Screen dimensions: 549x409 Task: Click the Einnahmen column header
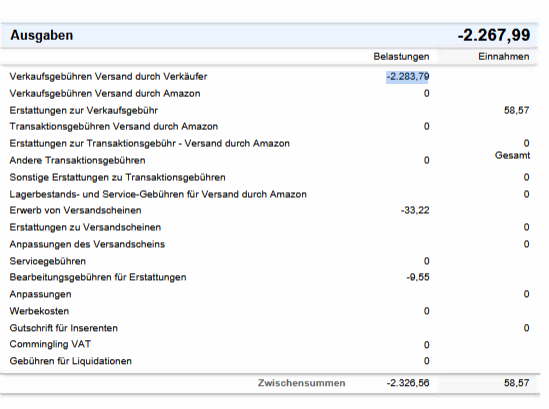coord(503,56)
